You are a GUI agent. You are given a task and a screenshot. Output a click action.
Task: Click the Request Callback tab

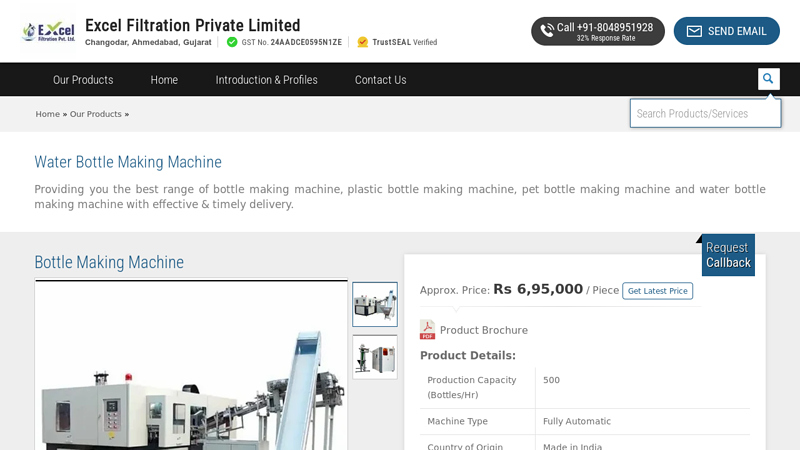point(728,255)
